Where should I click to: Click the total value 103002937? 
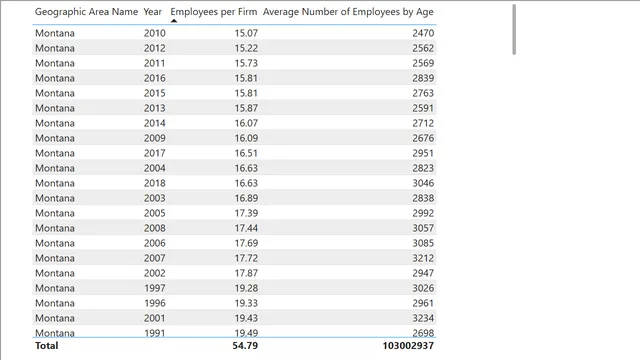408,346
